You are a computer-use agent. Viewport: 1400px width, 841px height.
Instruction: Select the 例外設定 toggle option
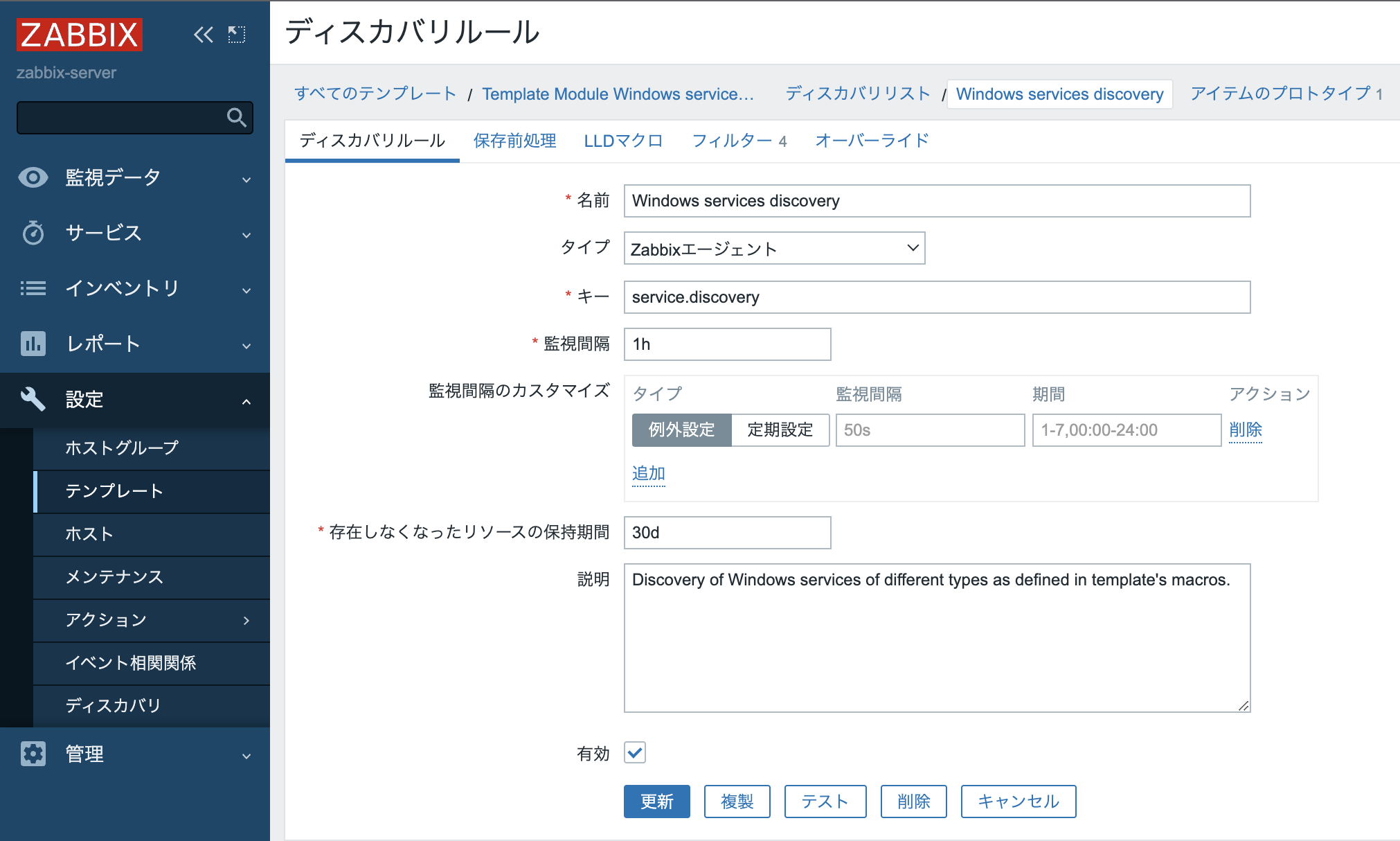pyautogui.click(x=681, y=430)
